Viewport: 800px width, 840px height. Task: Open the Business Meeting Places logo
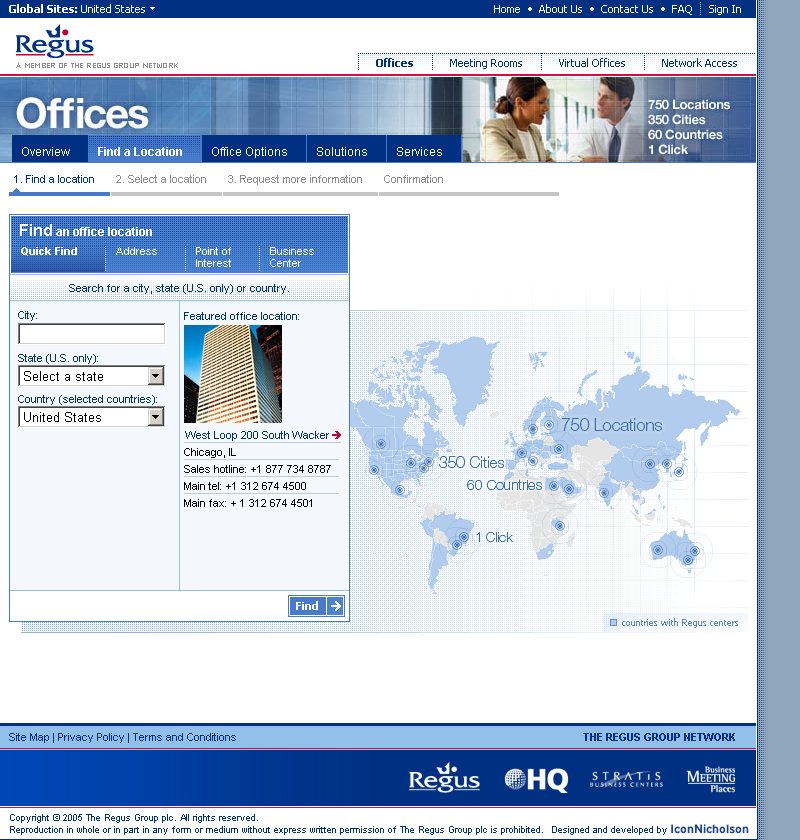click(x=711, y=779)
